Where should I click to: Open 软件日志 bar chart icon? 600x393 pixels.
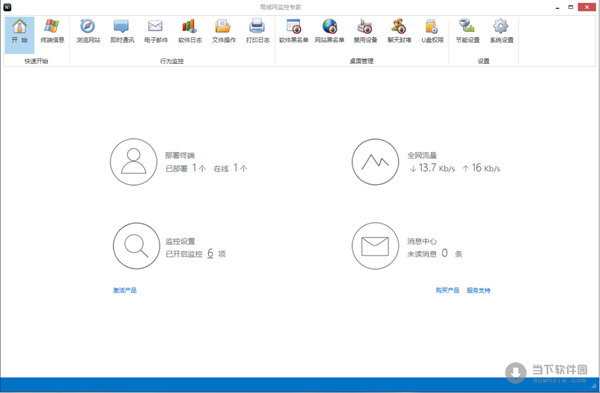(x=190, y=31)
